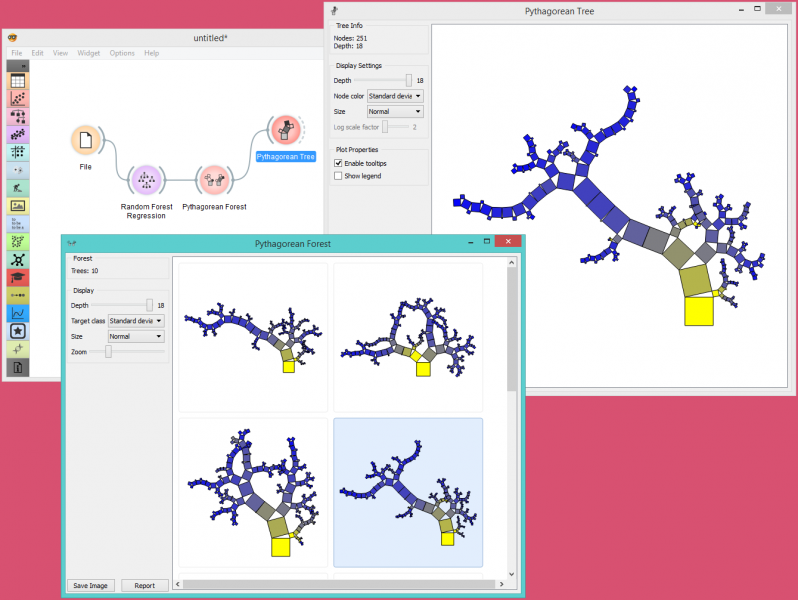Enable the Show legend checkbox

[x=339, y=176]
